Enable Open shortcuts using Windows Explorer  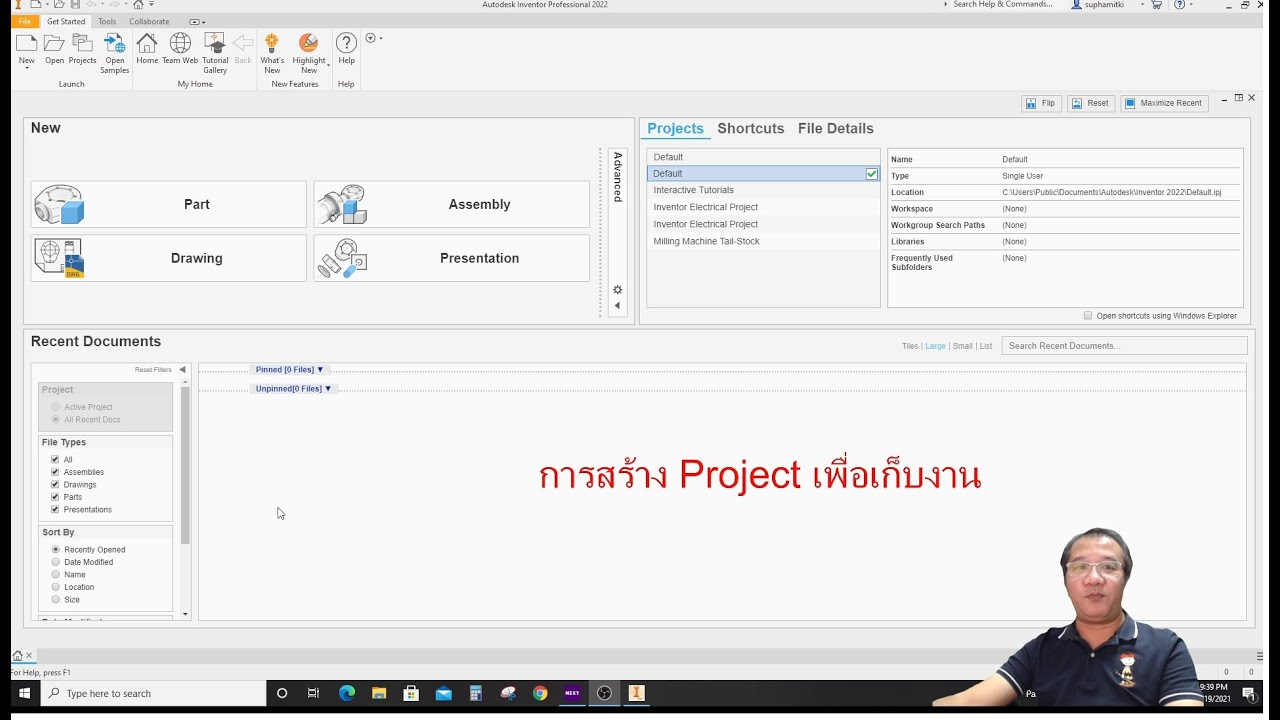coord(1088,316)
